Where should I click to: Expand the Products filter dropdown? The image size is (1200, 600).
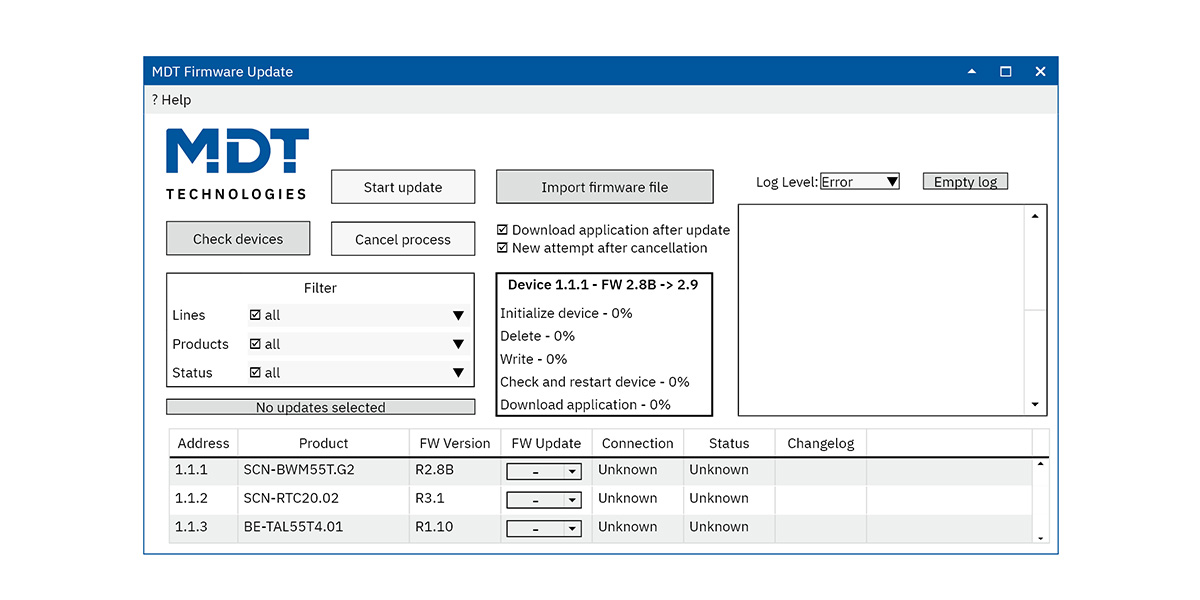pos(458,344)
